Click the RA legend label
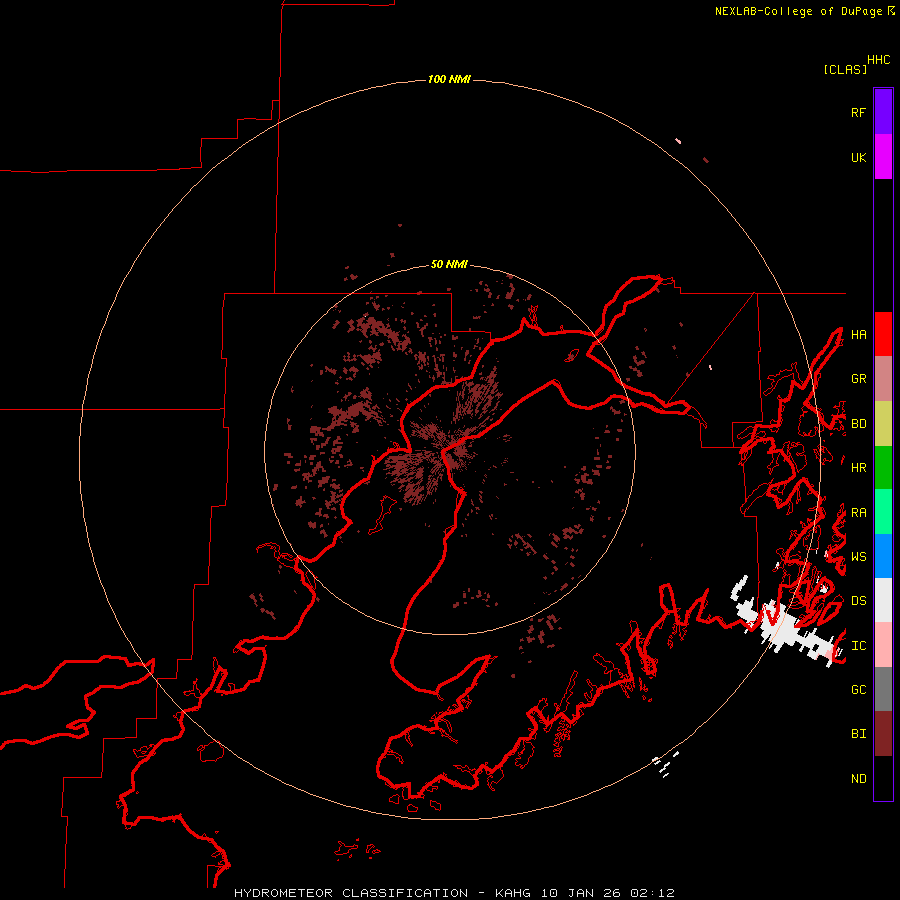The width and height of the screenshot is (900, 900). (x=858, y=513)
